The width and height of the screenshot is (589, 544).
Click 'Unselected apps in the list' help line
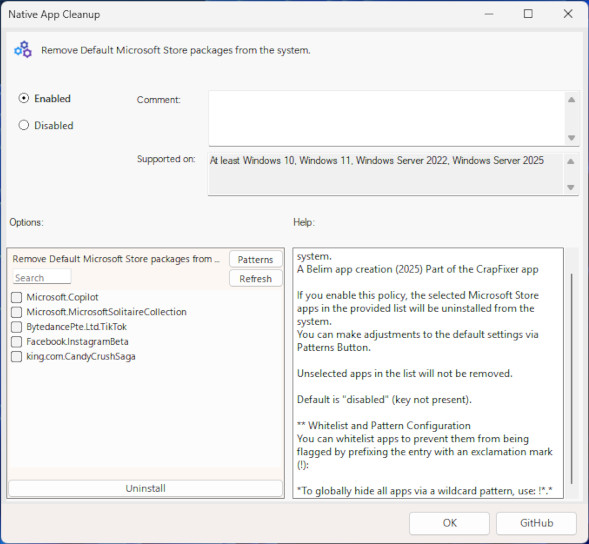point(405,373)
